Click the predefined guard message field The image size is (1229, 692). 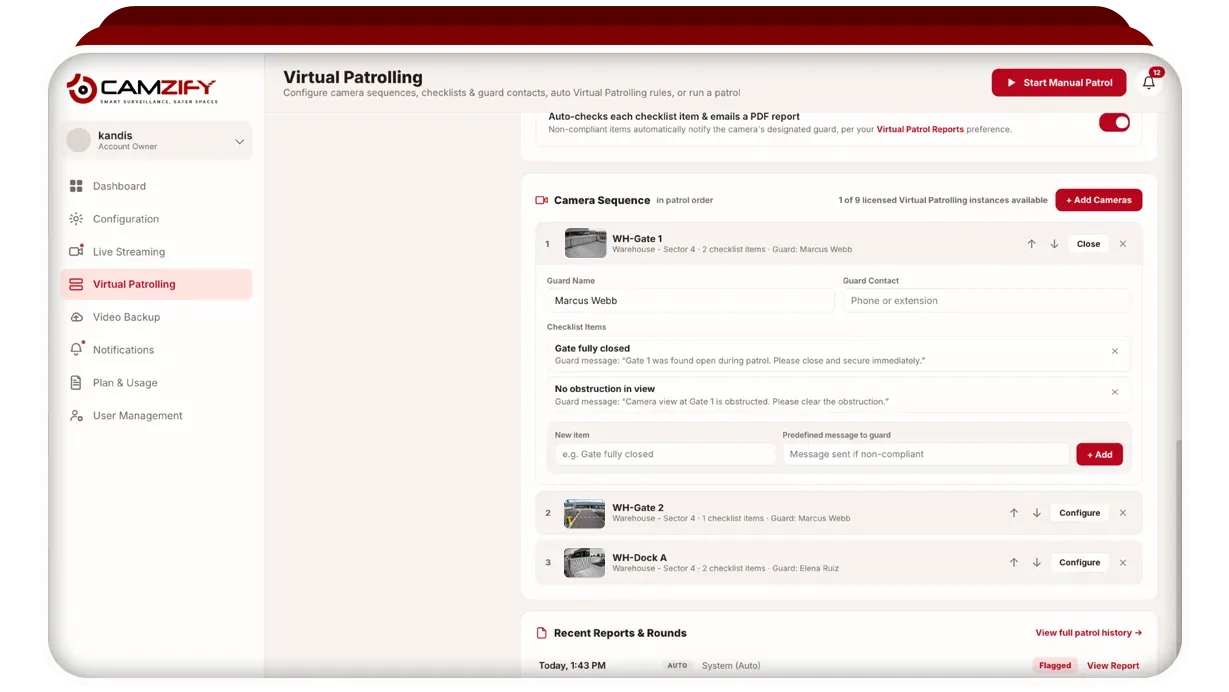(x=926, y=454)
